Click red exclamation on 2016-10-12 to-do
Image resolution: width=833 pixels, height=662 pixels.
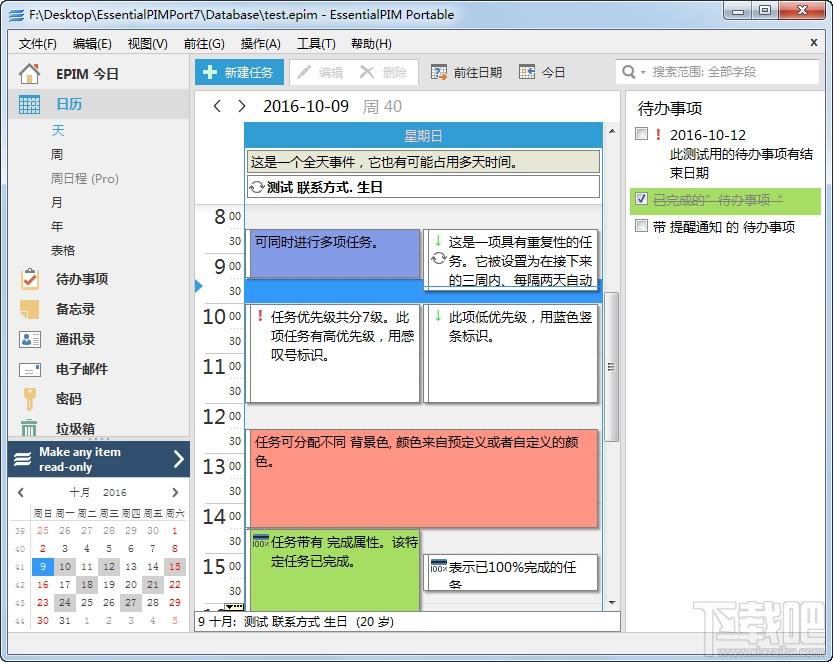pos(658,134)
